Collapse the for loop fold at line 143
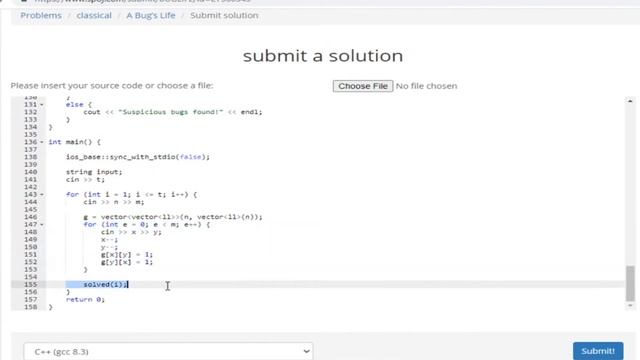This screenshot has width=640, height=360. pyautogui.click(x=42, y=195)
